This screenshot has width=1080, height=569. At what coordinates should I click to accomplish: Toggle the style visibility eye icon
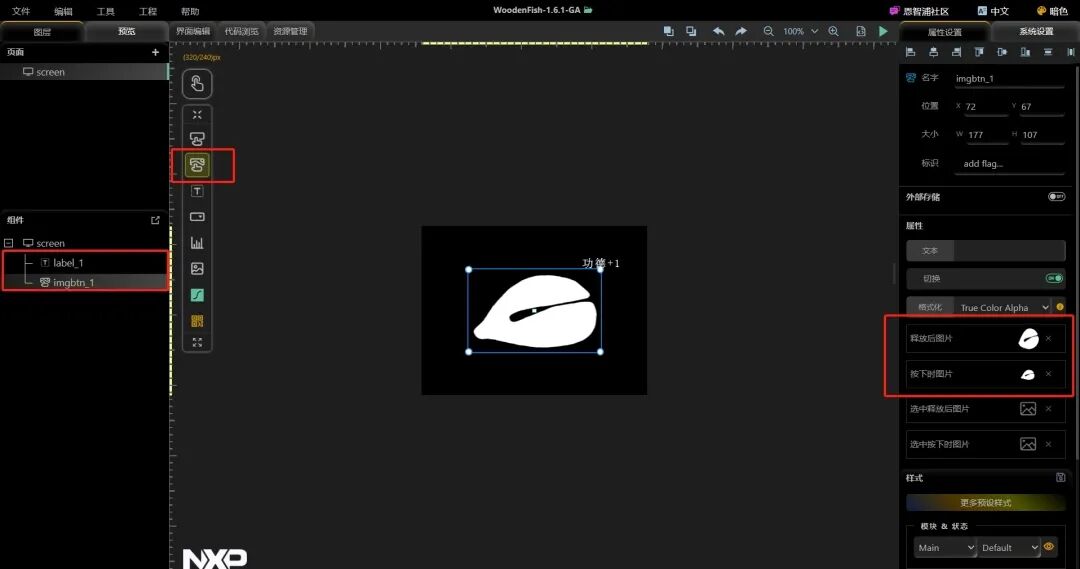[x=1049, y=547]
